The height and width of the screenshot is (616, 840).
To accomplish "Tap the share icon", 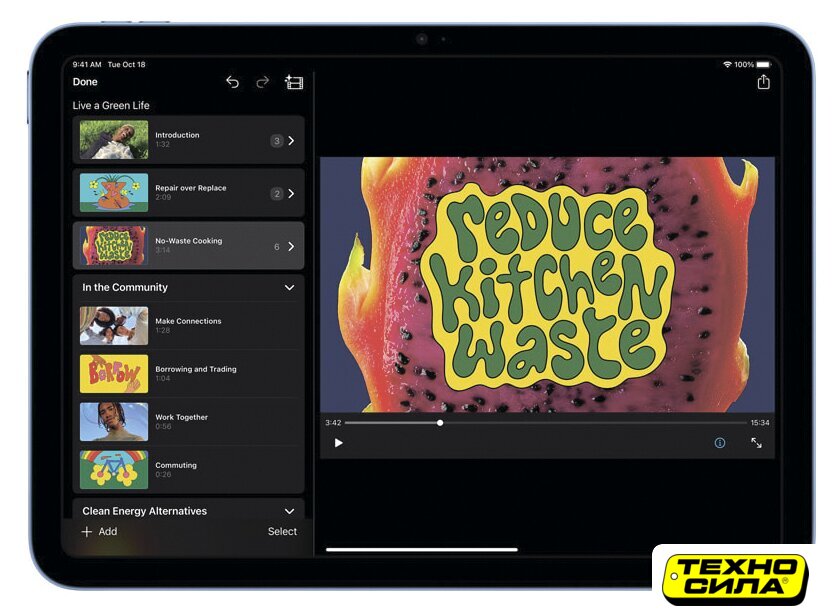I will click(x=763, y=82).
